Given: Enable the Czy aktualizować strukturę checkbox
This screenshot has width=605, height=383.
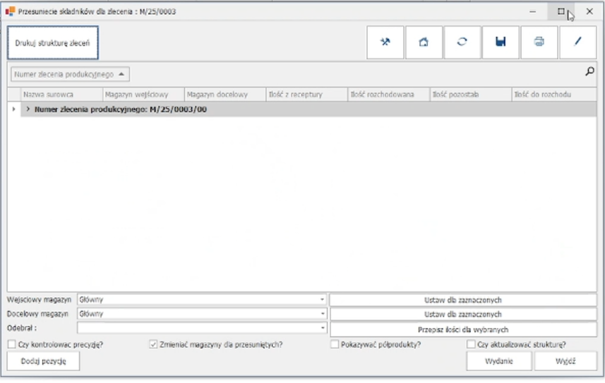Looking at the screenshot, I should click(471, 344).
